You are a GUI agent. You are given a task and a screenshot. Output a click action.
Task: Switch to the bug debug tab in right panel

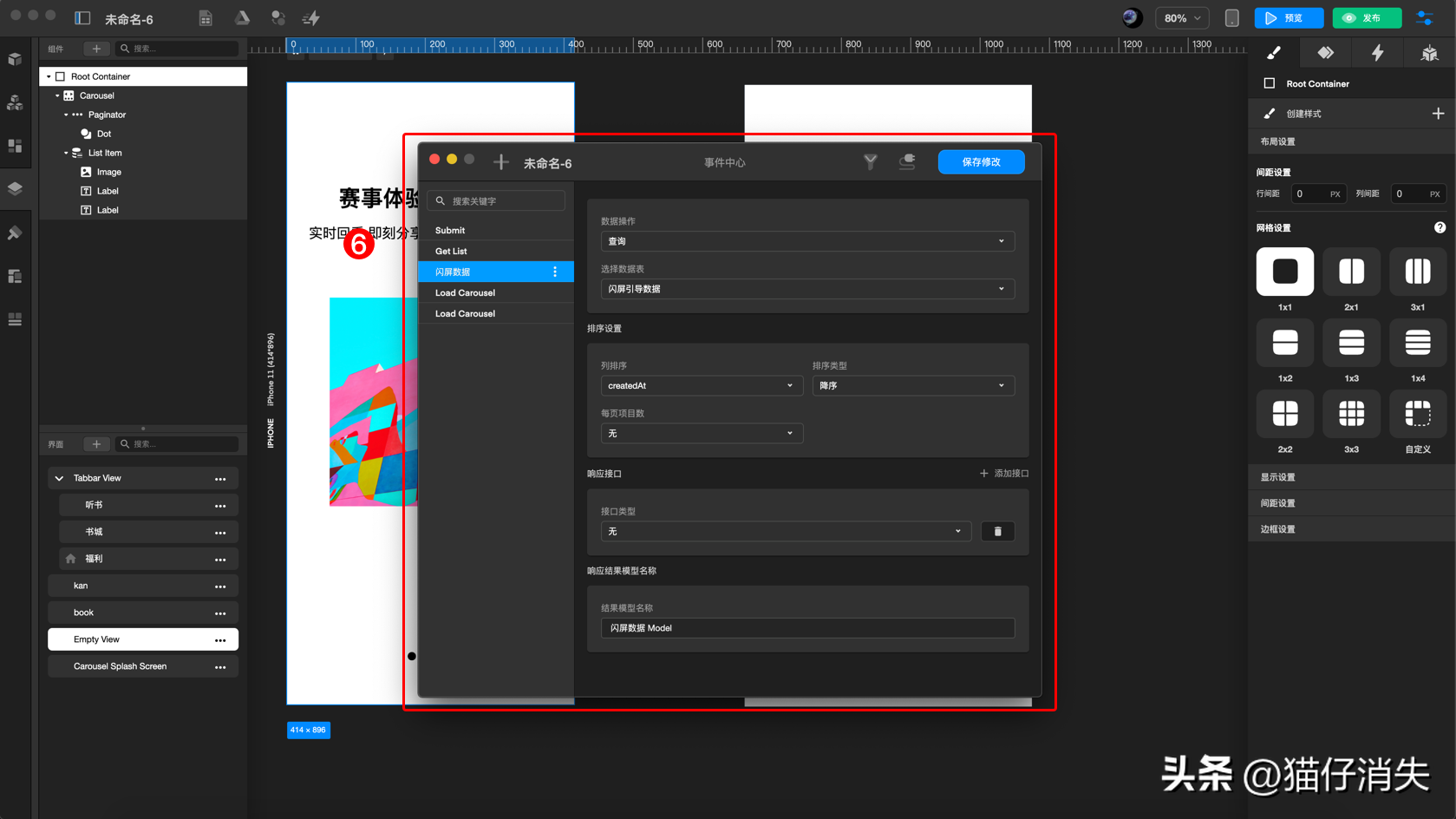[1429, 53]
